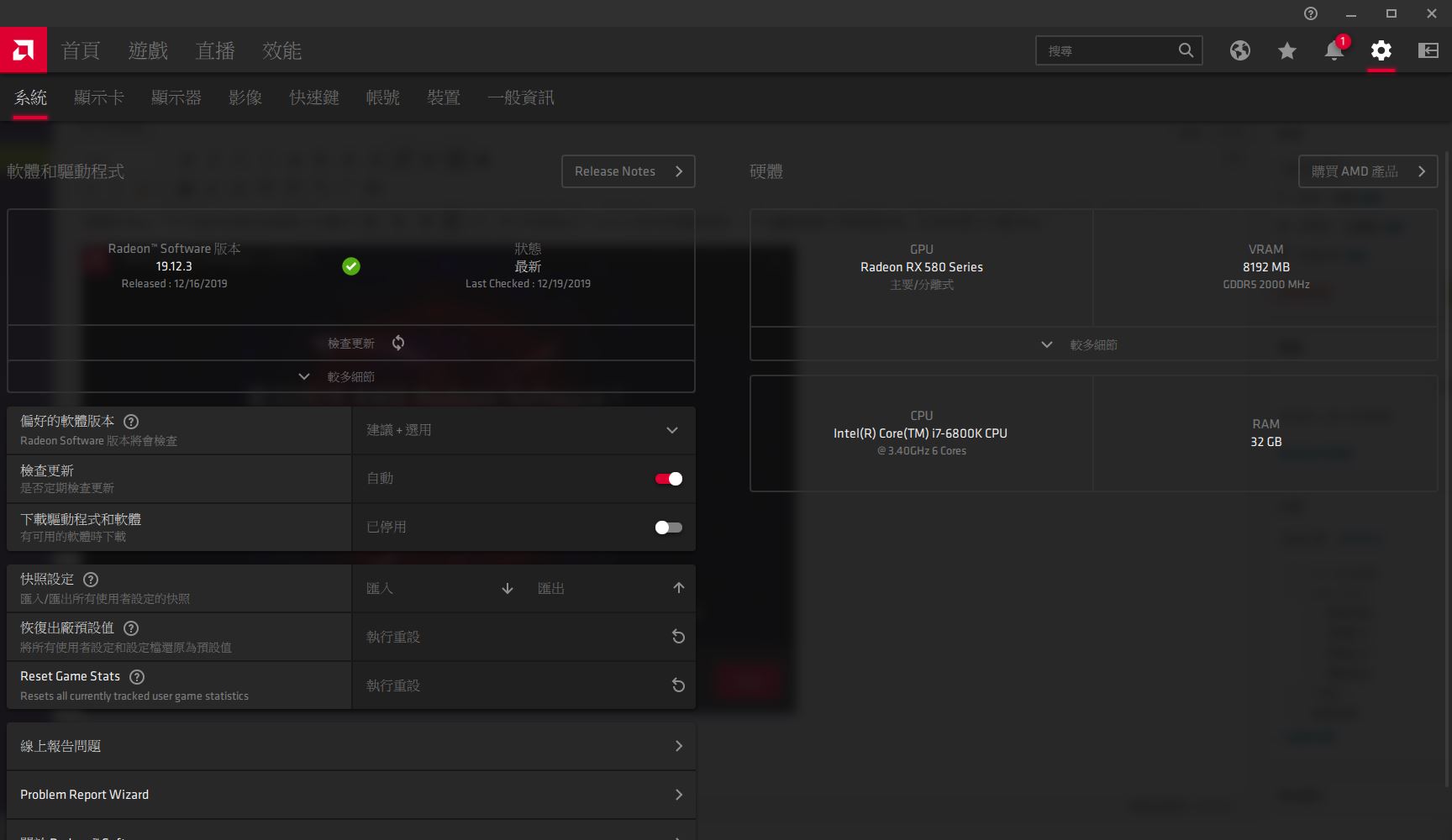The image size is (1452, 840).
Task: Expand 較多細節 under software section
Action: click(x=351, y=376)
